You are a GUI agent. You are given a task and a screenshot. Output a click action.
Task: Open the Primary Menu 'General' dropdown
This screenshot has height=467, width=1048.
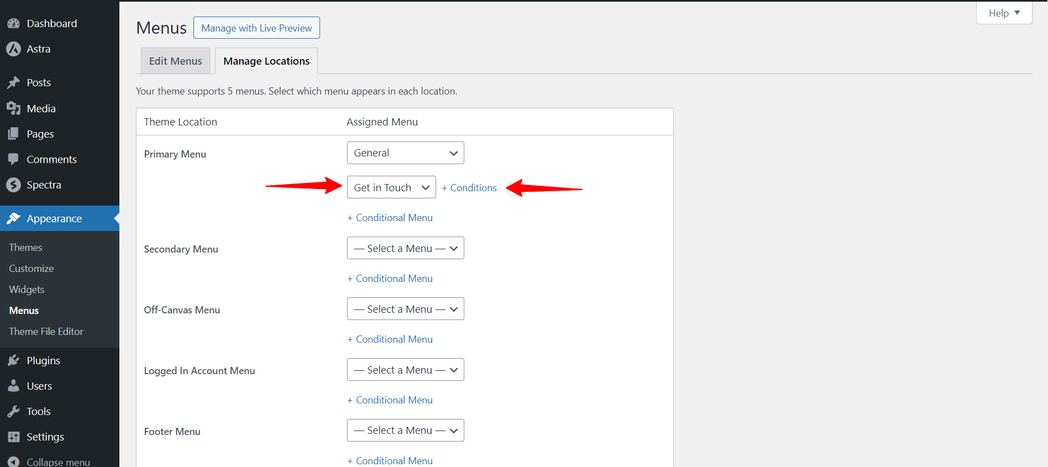pyautogui.click(x=405, y=153)
